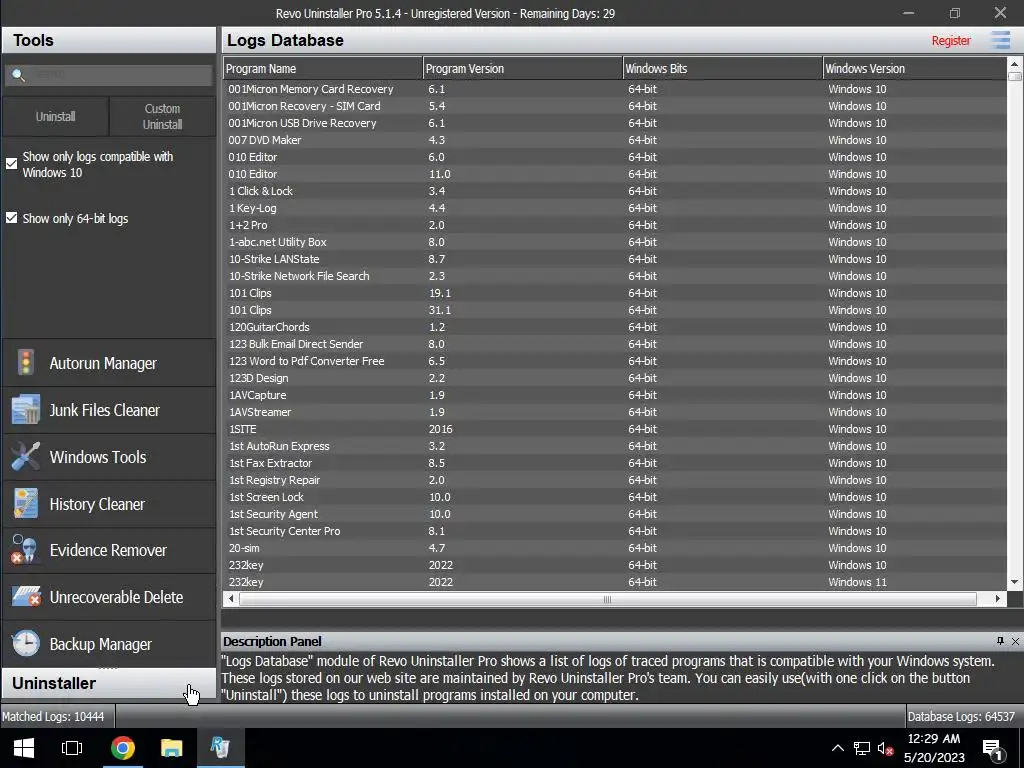This screenshot has height=768, width=1024.
Task: Select Revo Uninstaller taskbar icon
Action: [x=220, y=748]
